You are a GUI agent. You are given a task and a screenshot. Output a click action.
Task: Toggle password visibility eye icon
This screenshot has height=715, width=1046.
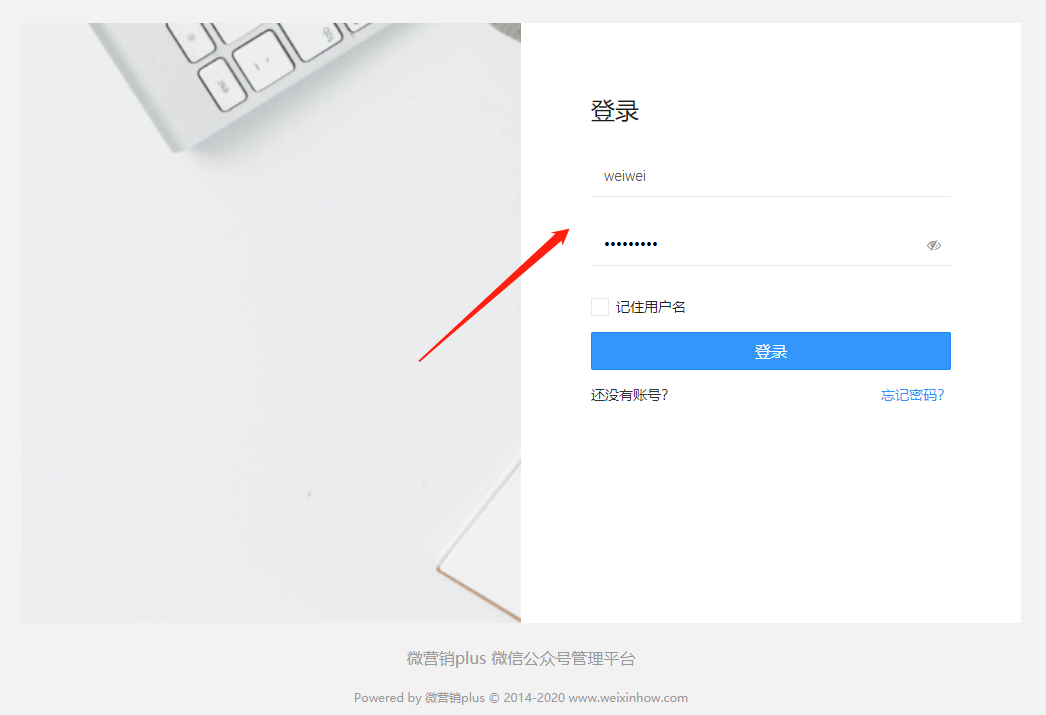[933, 245]
